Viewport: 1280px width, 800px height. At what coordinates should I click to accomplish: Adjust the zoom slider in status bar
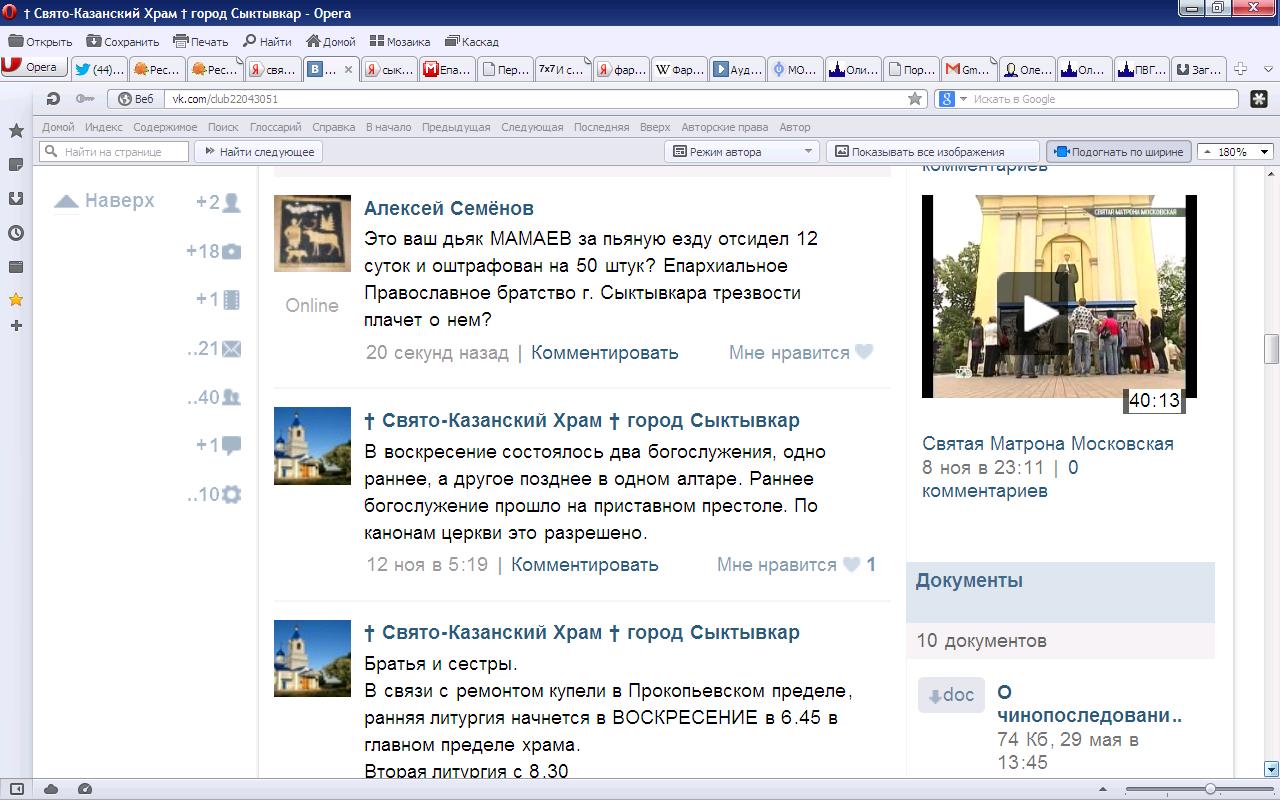[x=1209, y=789]
